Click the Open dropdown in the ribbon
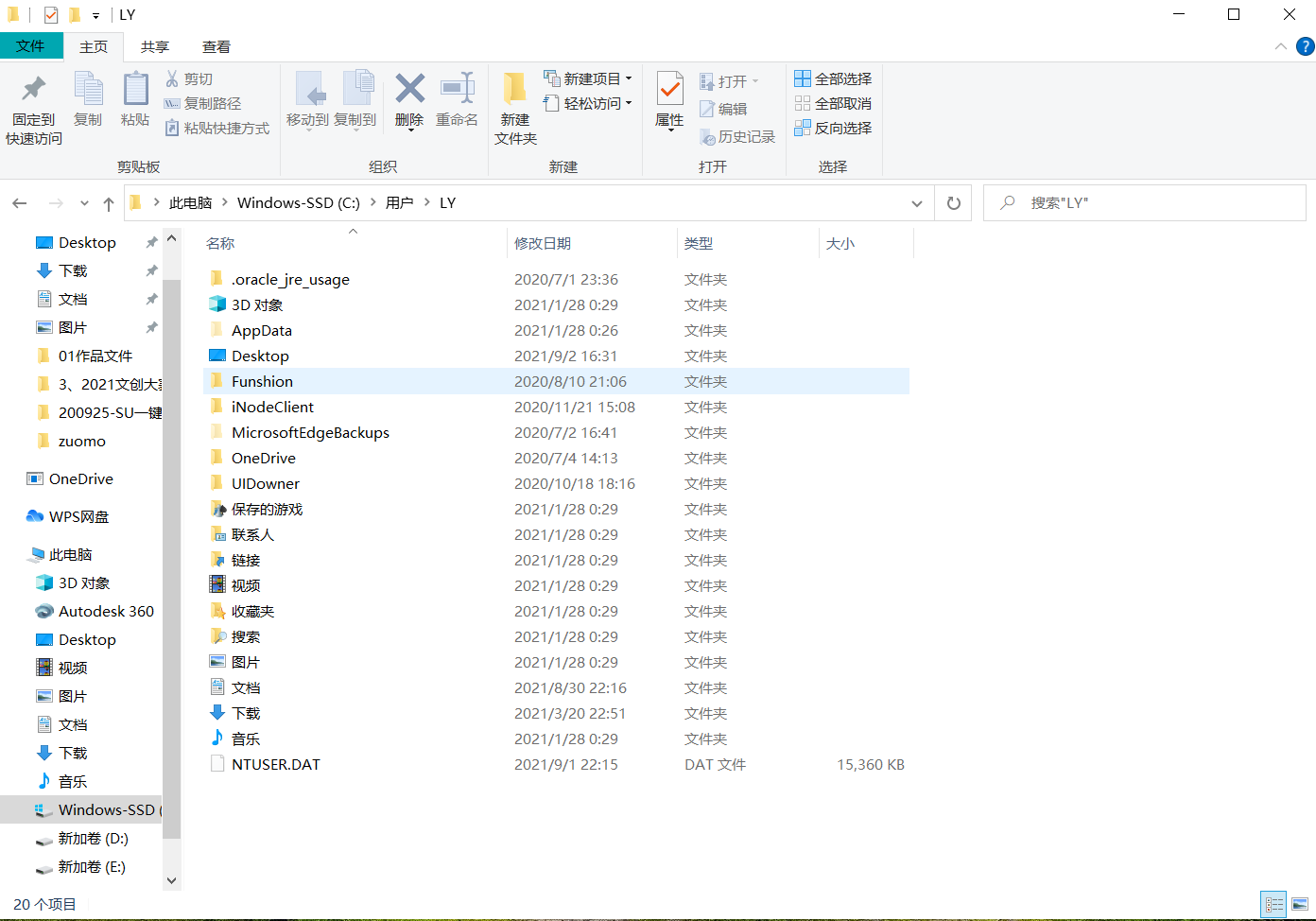The width and height of the screenshot is (1316, 921). (729, 81)
